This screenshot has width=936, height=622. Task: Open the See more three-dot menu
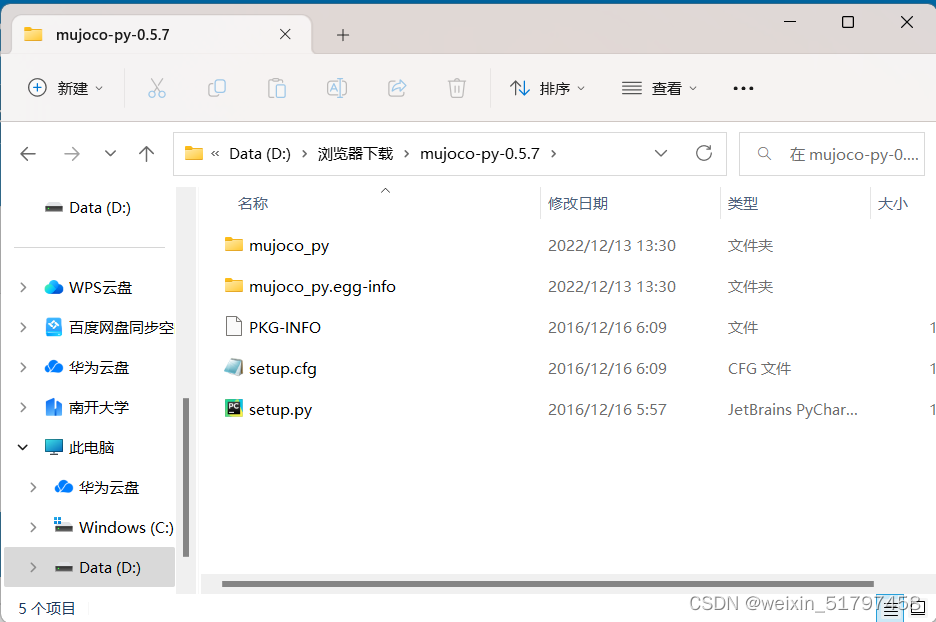743,88
